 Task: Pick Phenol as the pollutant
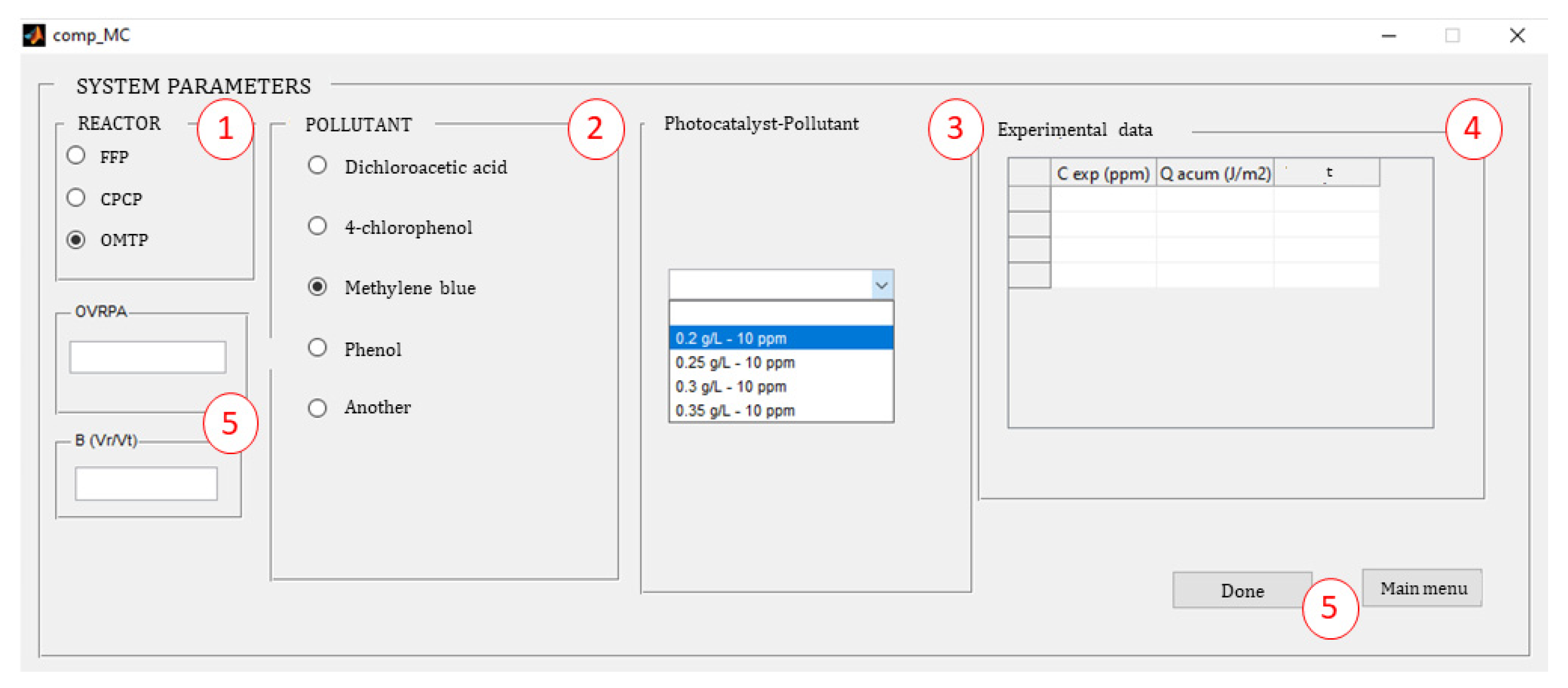point(317,348)
